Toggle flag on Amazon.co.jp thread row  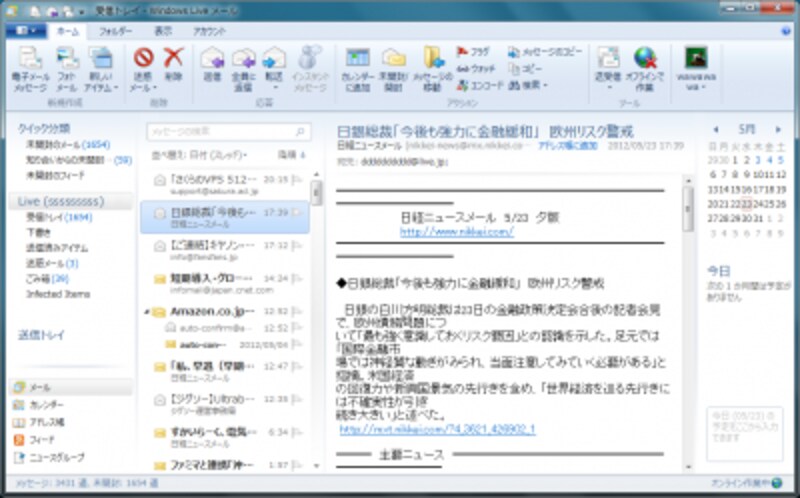point(297,311)
